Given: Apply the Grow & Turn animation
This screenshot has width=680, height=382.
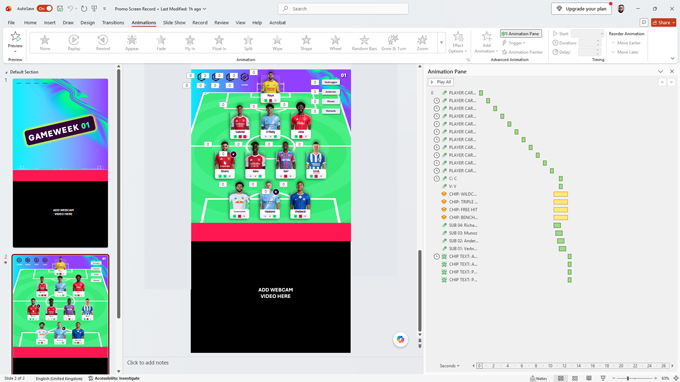Looking at the screenshot, I should pyautogui.click(x=393, y=42).
